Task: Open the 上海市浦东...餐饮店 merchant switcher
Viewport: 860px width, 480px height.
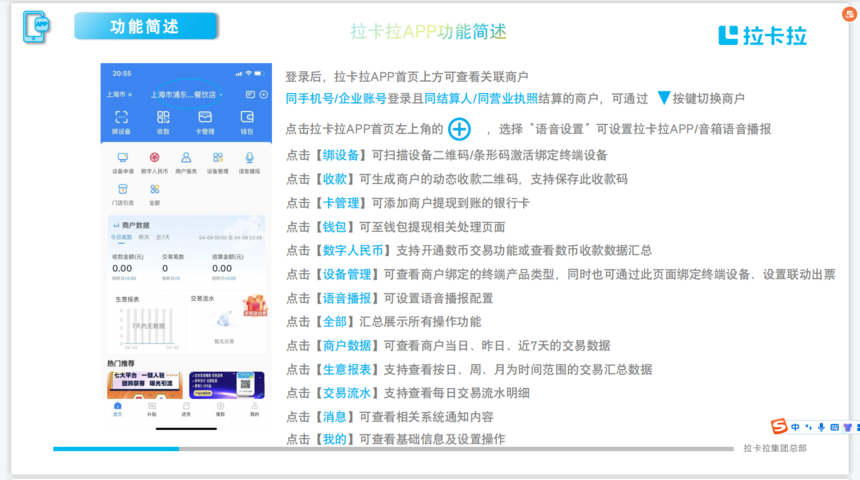Action: coord(186,95)
